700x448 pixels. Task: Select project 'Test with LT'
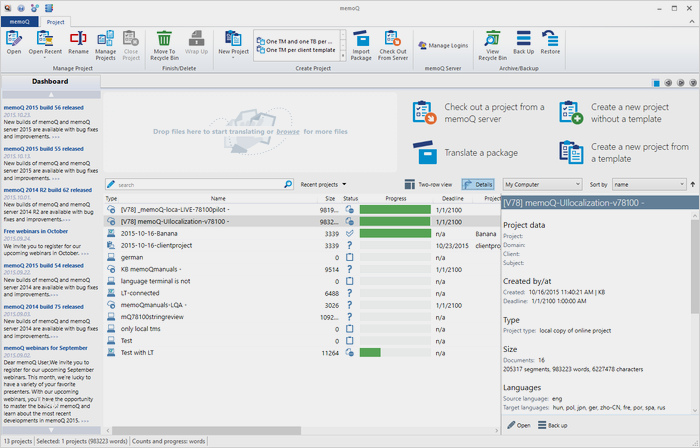[302, 353]
